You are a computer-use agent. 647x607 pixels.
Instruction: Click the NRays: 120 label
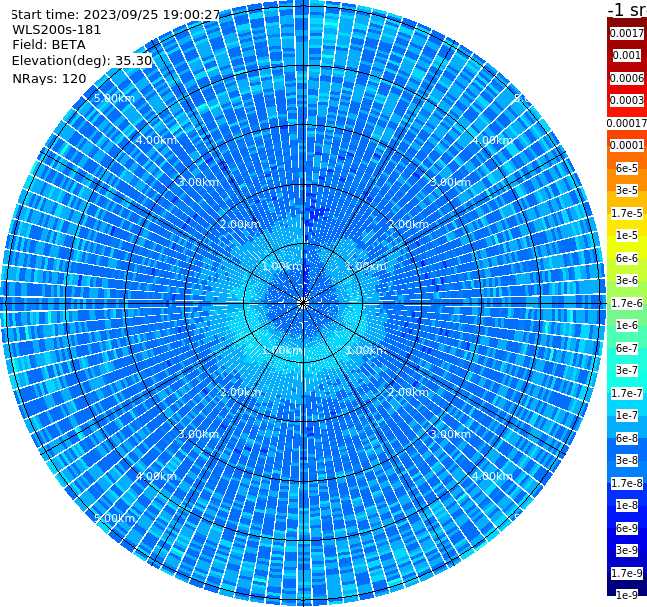point(49,78)
